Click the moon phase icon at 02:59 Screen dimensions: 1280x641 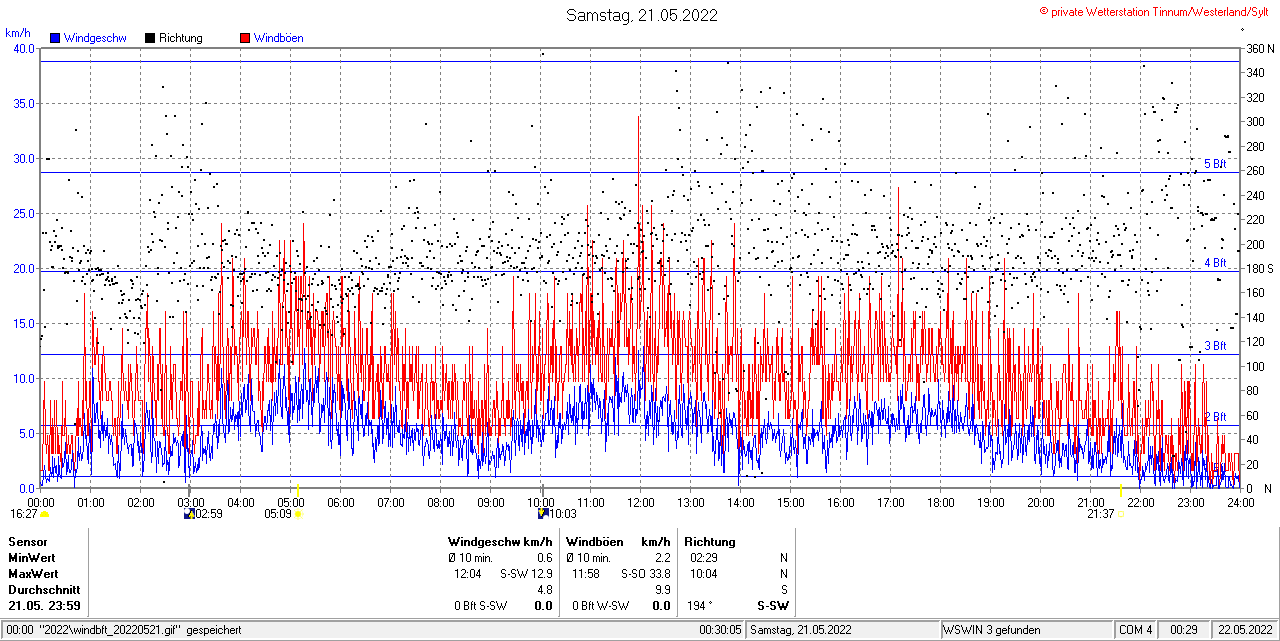point(189,514)
